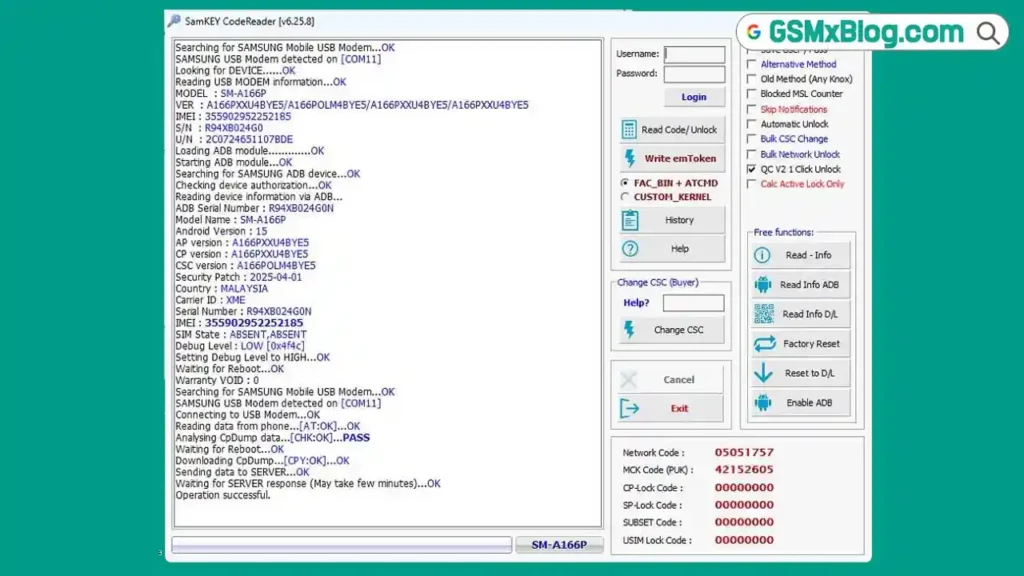Click the SamKEY key icon in title bar
The height and width of the screenshot is (576, 1024).
[x=174, y=21]
